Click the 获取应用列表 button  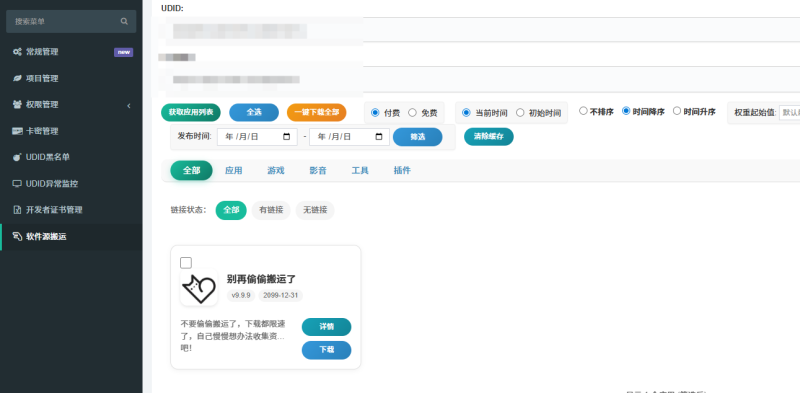tap(191, 112)
